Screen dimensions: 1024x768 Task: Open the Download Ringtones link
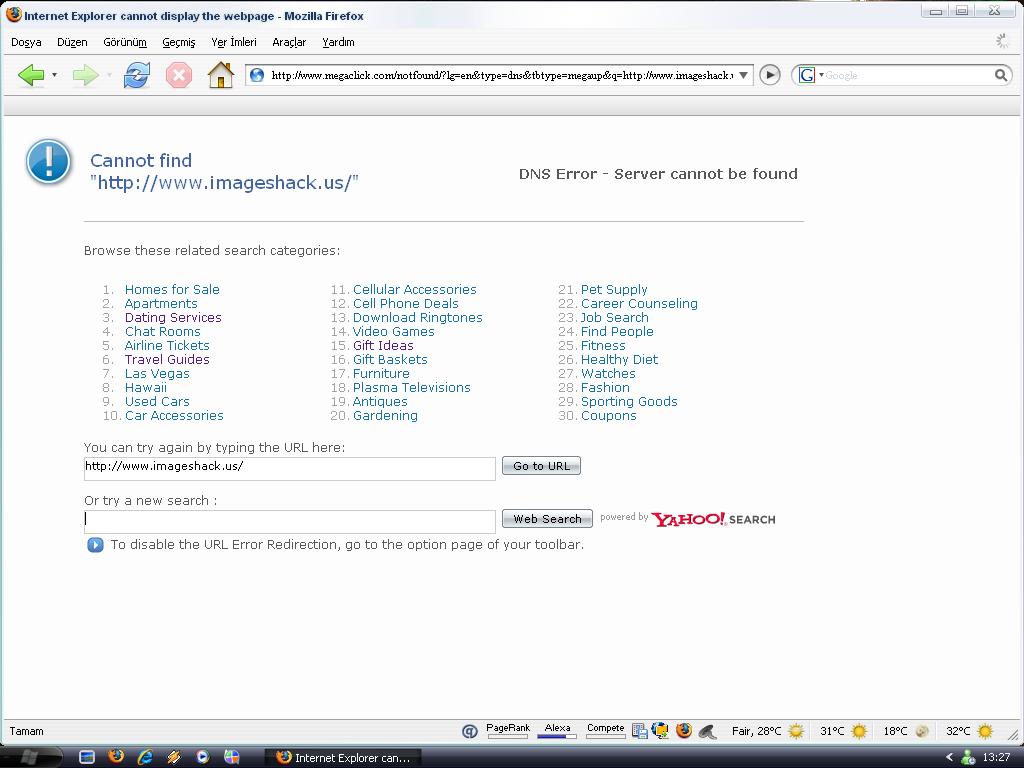click(417, 317)
